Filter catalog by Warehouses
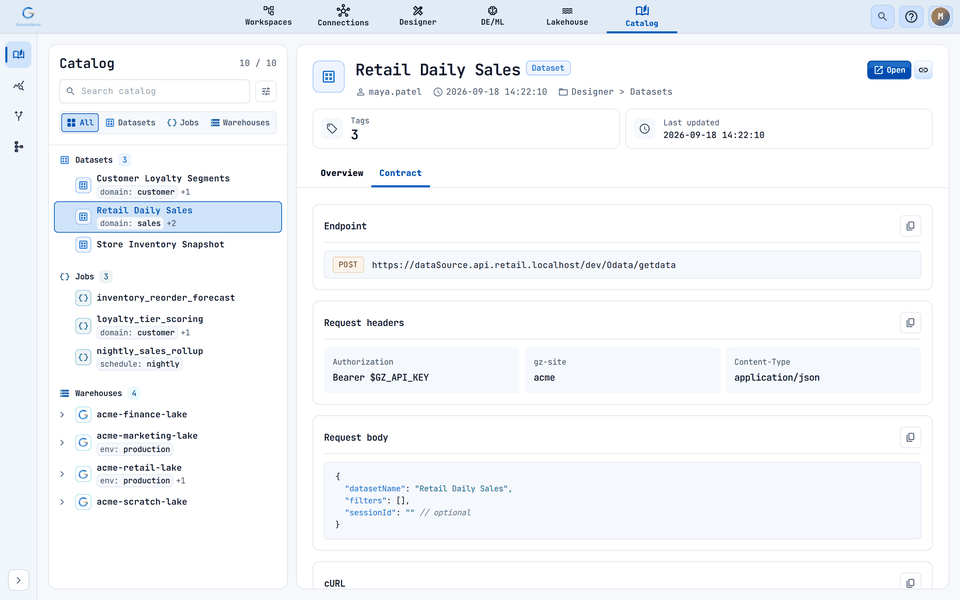Screen dimensions: 960x600 (x=240, y=122)
